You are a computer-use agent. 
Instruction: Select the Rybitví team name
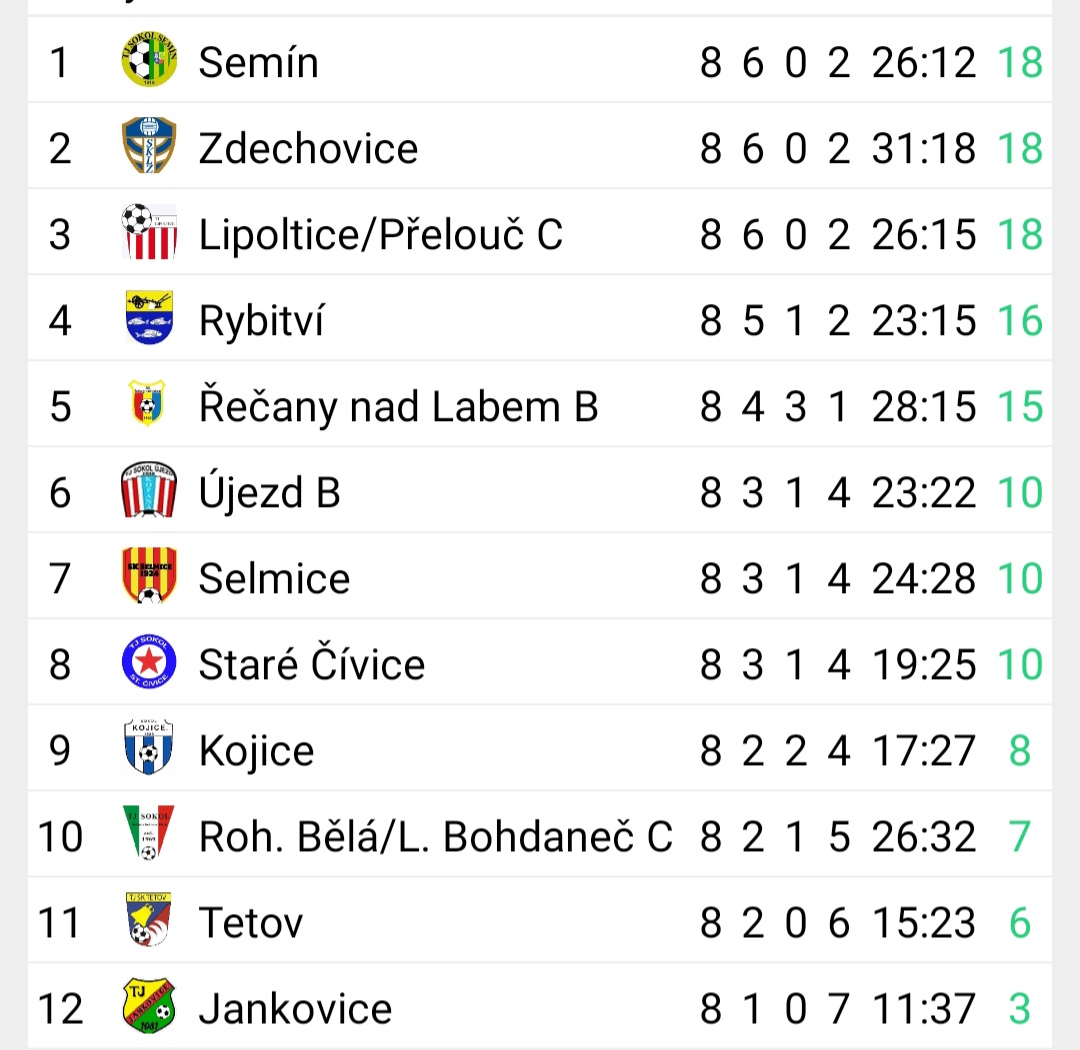[x=261, y=321]
